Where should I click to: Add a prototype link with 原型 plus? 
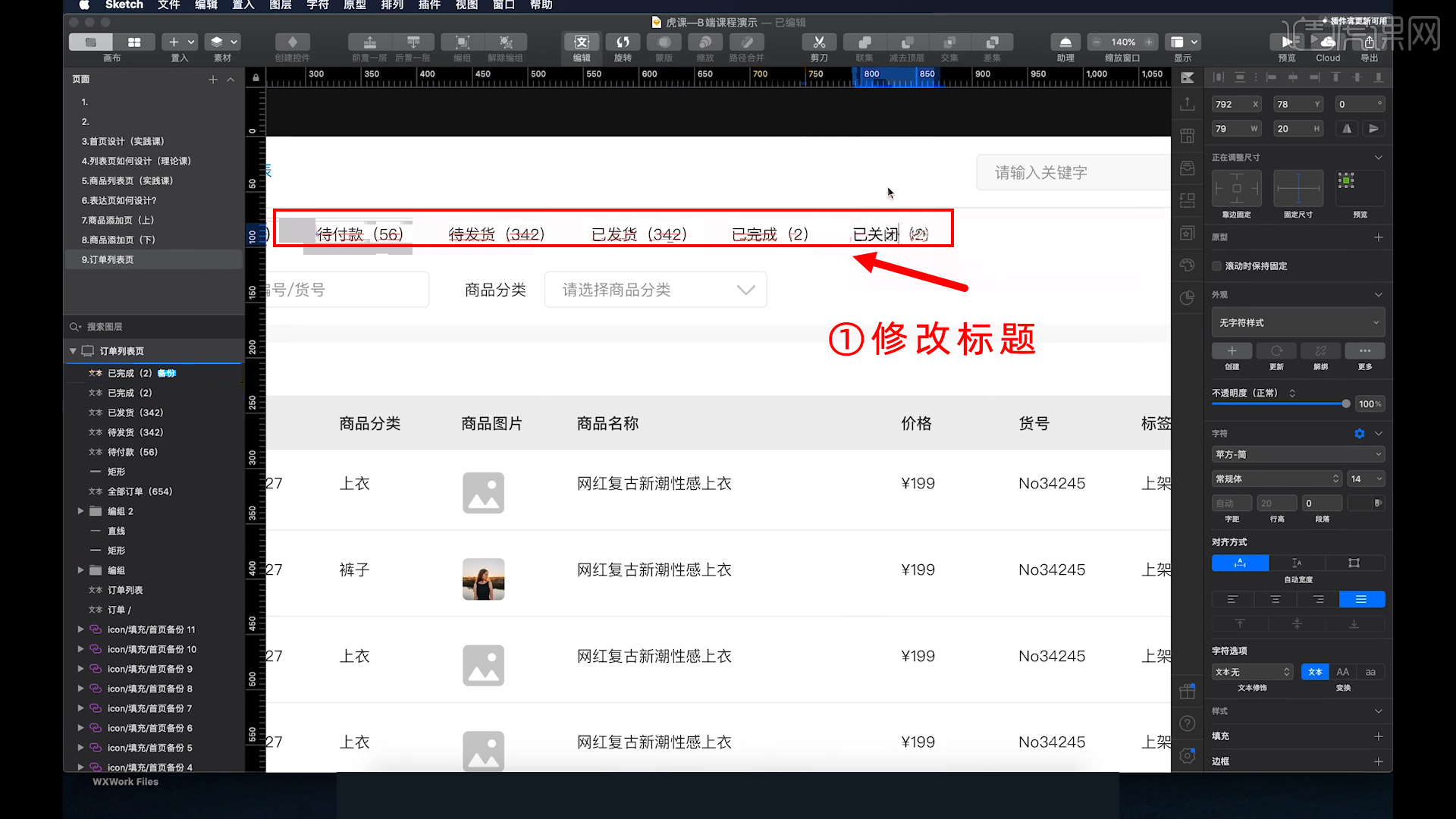click(1379, 237)
